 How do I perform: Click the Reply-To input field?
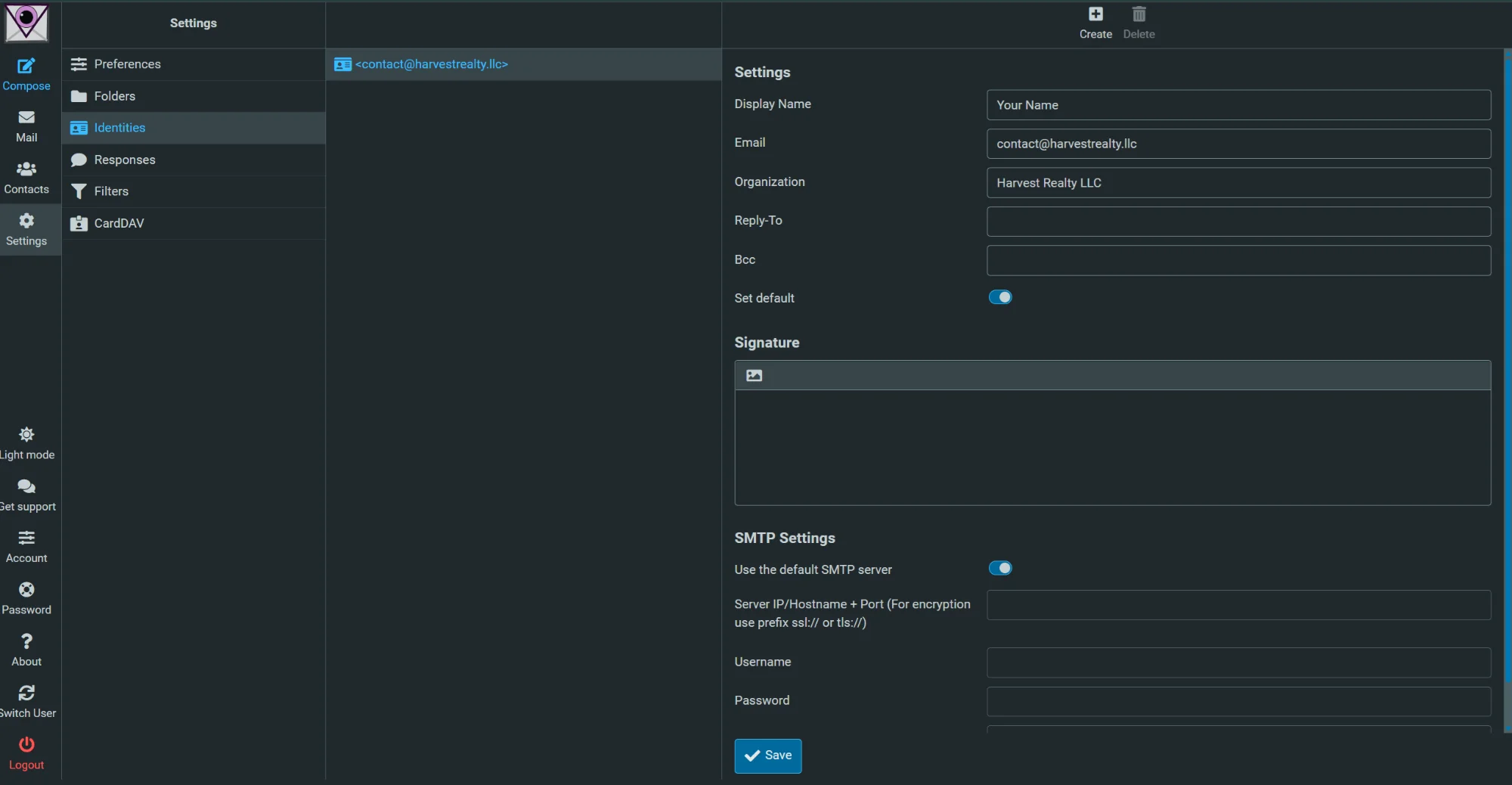click(1238, 222)
